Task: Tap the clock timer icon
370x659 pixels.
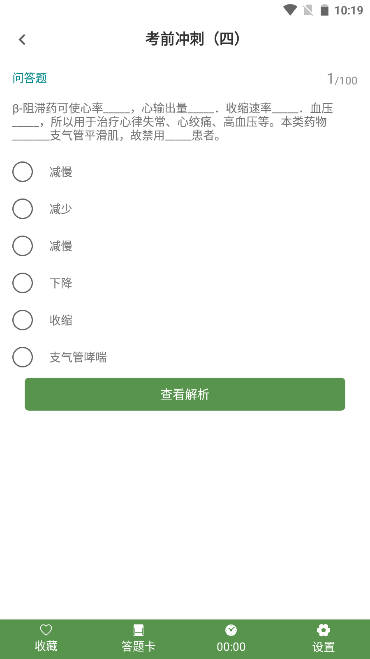Action: coord(231,630)
